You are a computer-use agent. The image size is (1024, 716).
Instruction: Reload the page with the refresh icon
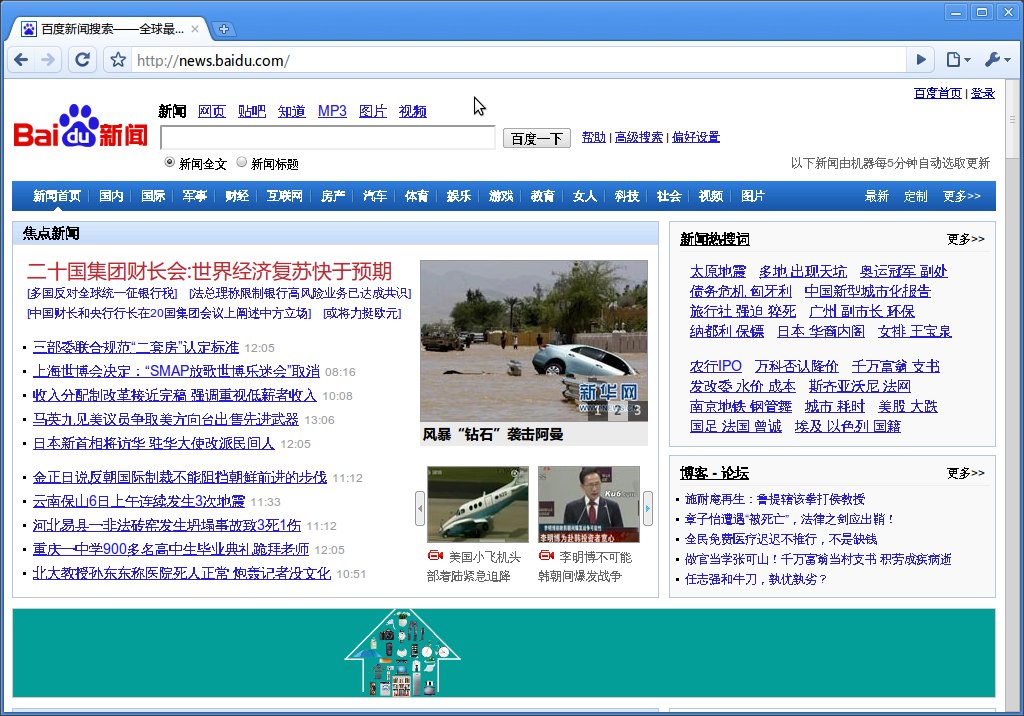click(x=82, y=60)
